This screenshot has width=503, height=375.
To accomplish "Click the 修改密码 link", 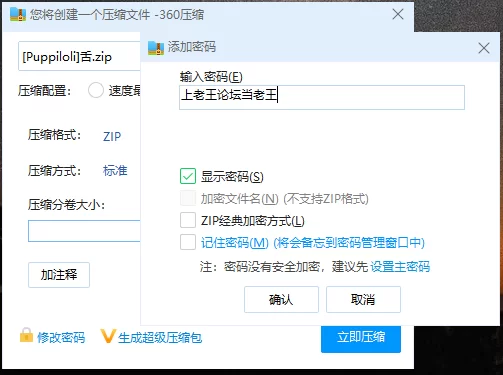I will pyautogui.click(x=61, y=337).
